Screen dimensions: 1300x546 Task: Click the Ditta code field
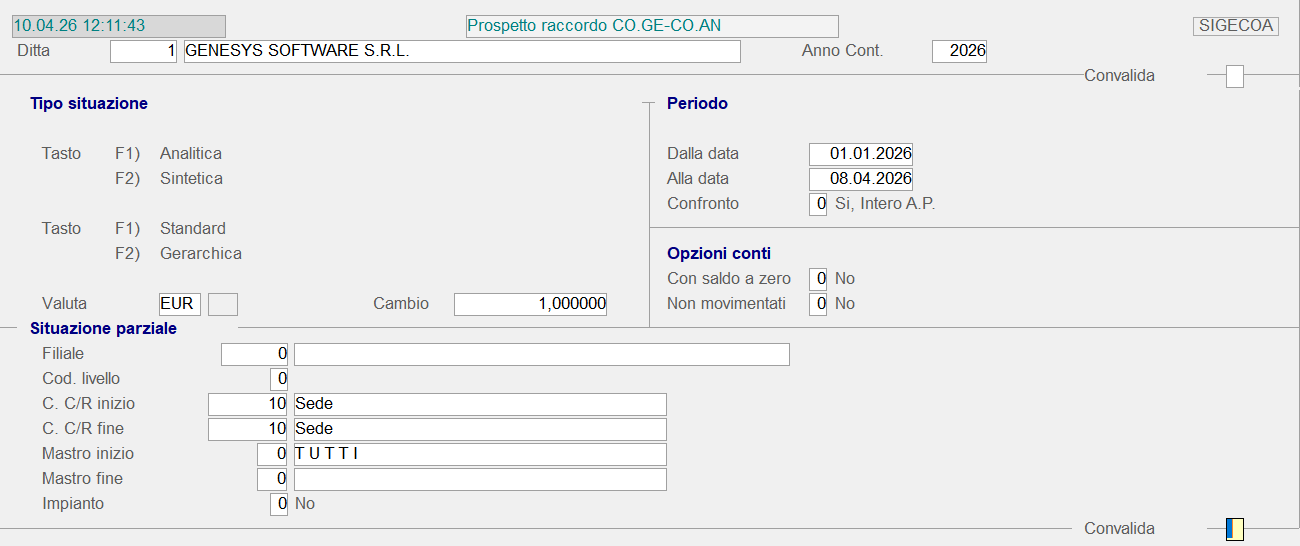pyautogui.click(x=144, y=51)
